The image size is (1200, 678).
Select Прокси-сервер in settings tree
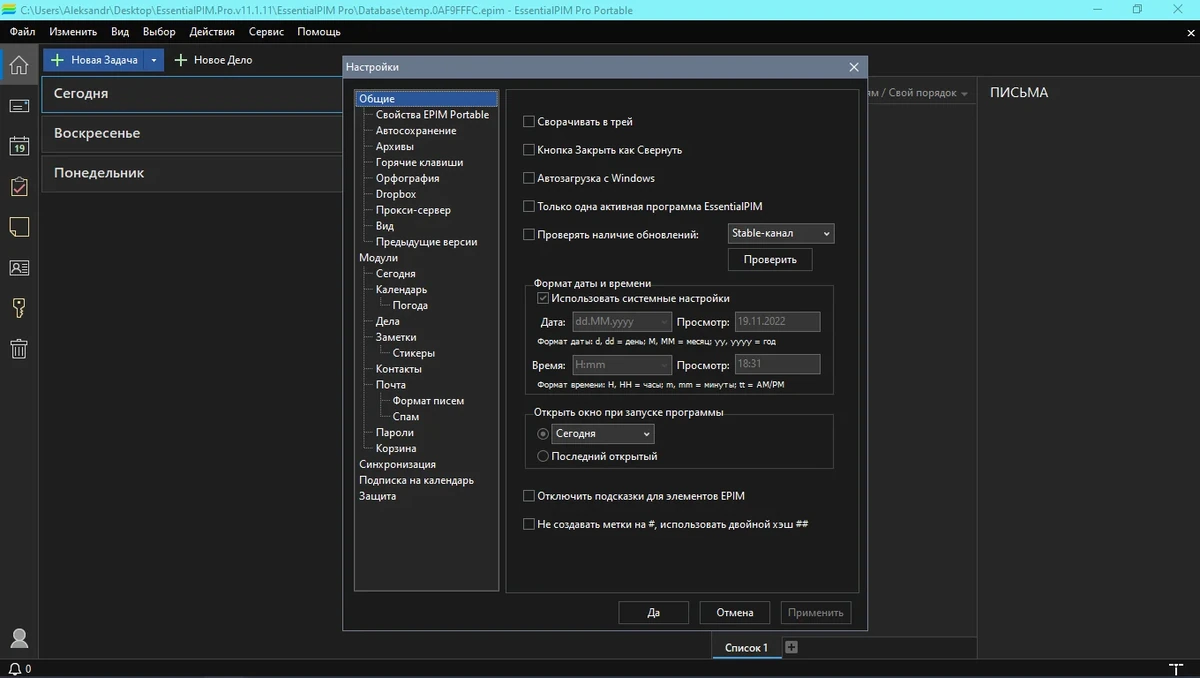413,210
